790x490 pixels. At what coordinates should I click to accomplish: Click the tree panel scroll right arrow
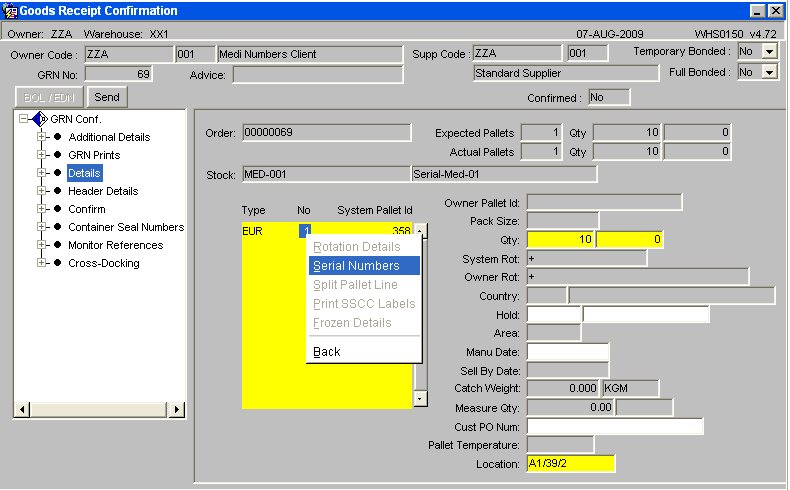[x=176, y=409]
